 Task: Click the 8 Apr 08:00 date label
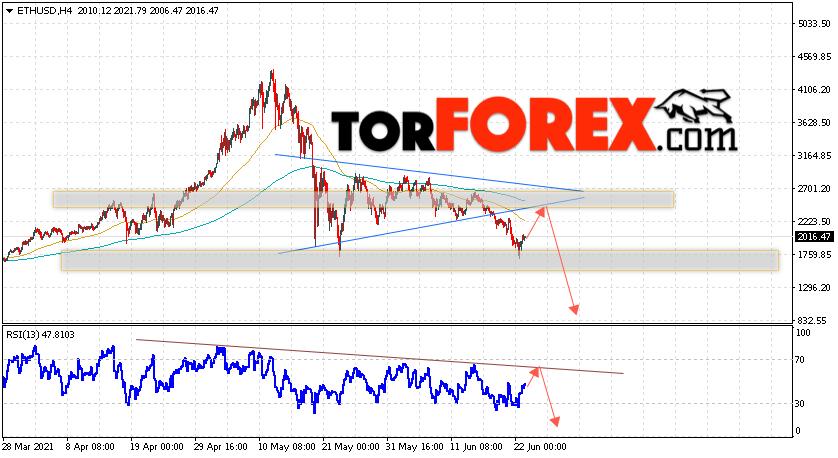point(90,447)
